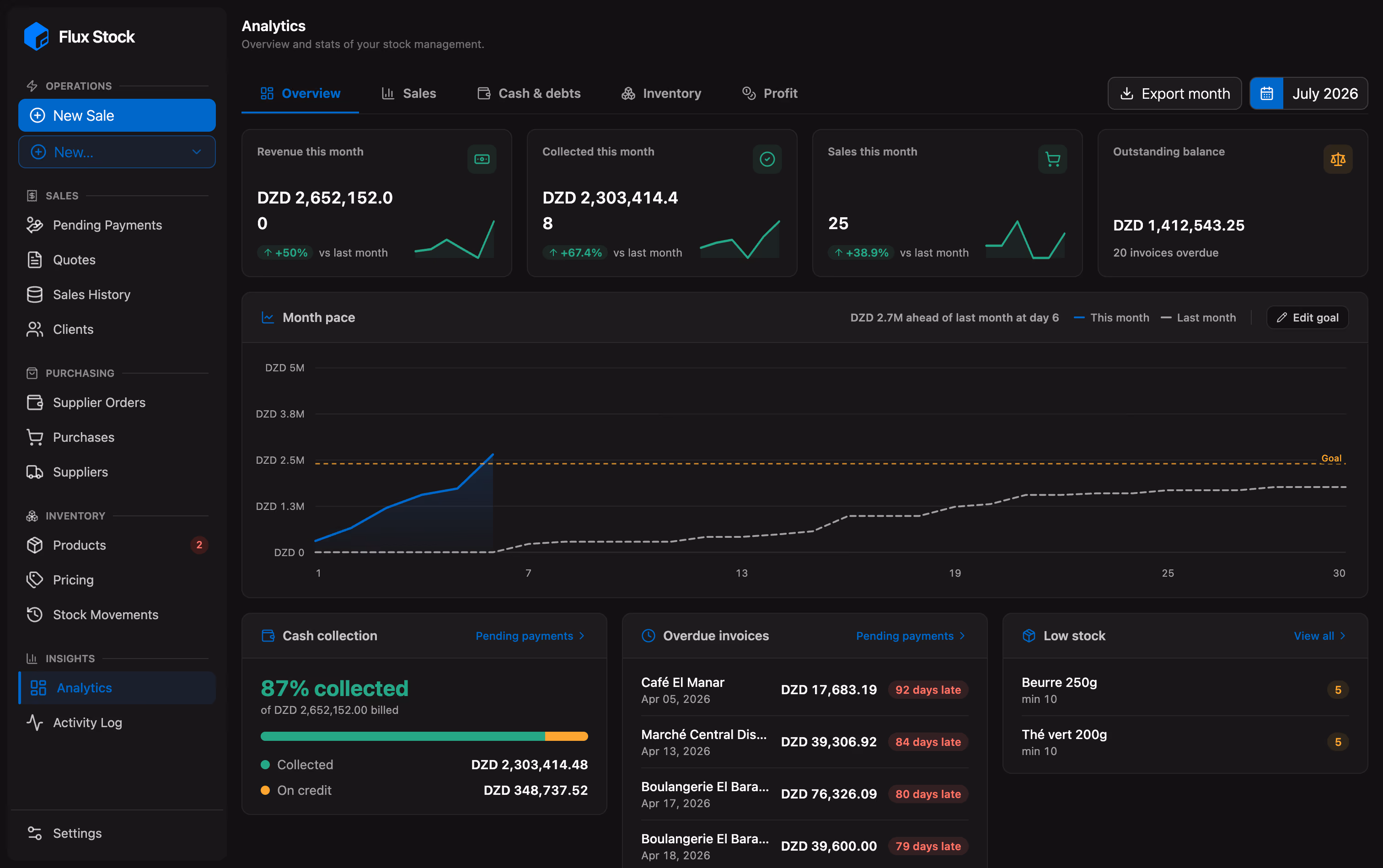Click the Supplier Orders wallet icon

(x=35, y=402)
